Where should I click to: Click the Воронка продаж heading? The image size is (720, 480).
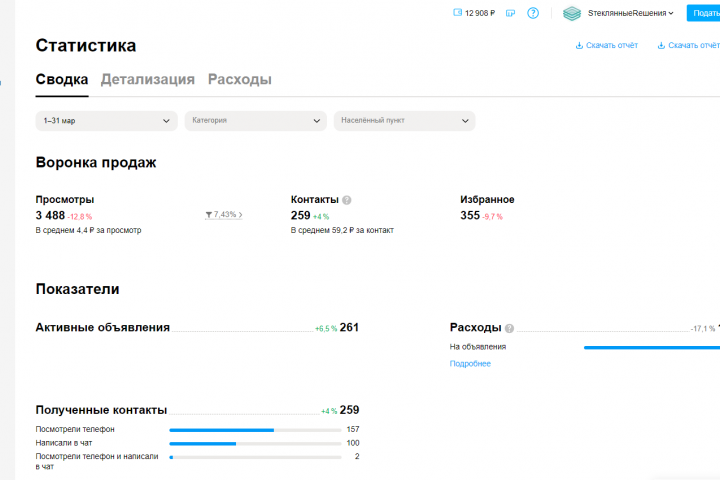pyautogui.click(x=96, y=163)
